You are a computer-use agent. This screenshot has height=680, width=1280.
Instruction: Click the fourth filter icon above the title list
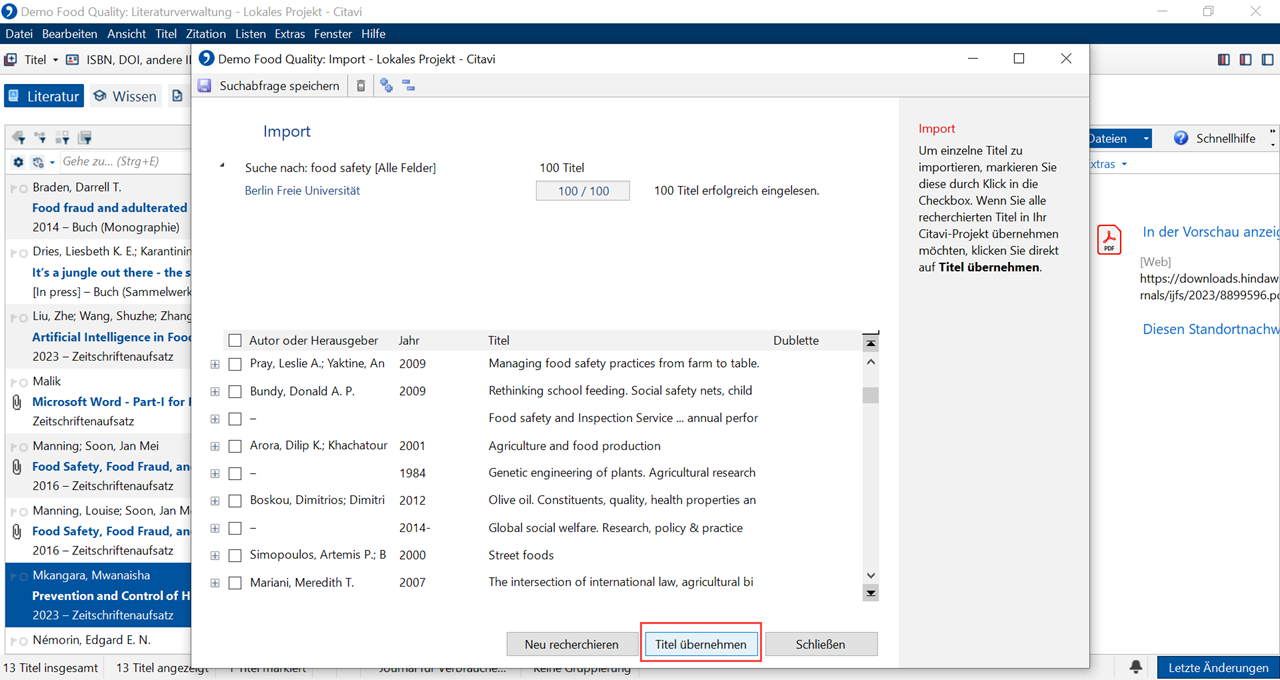pos(85,138)
